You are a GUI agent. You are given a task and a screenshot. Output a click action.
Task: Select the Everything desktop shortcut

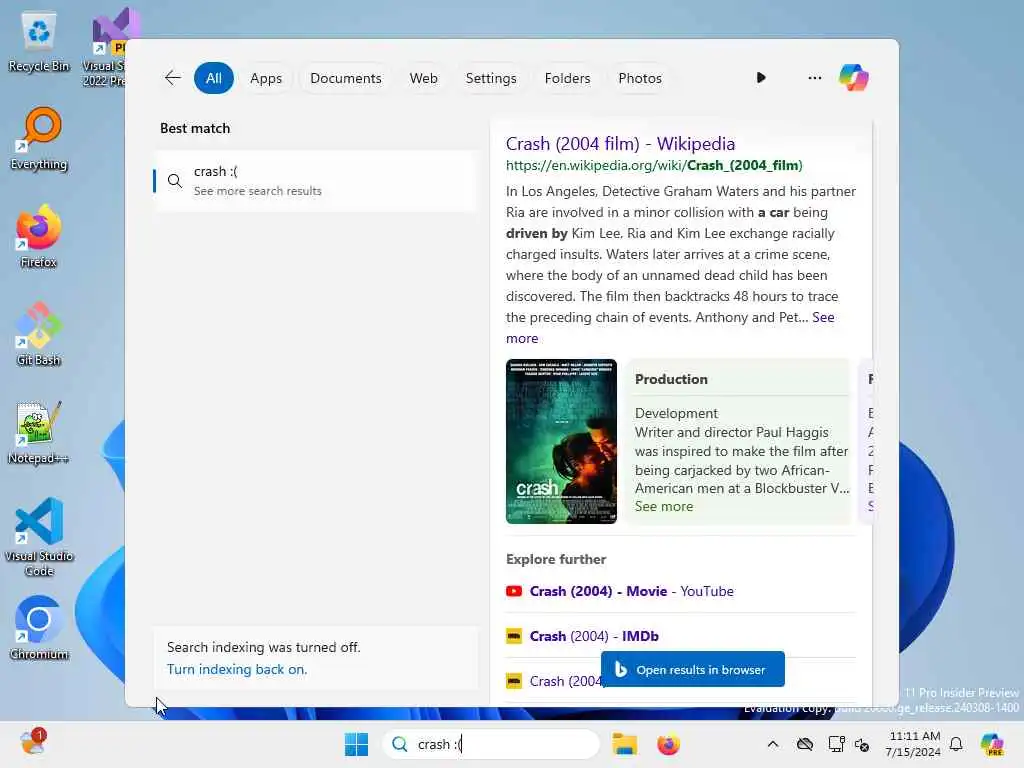pos(39,139)
